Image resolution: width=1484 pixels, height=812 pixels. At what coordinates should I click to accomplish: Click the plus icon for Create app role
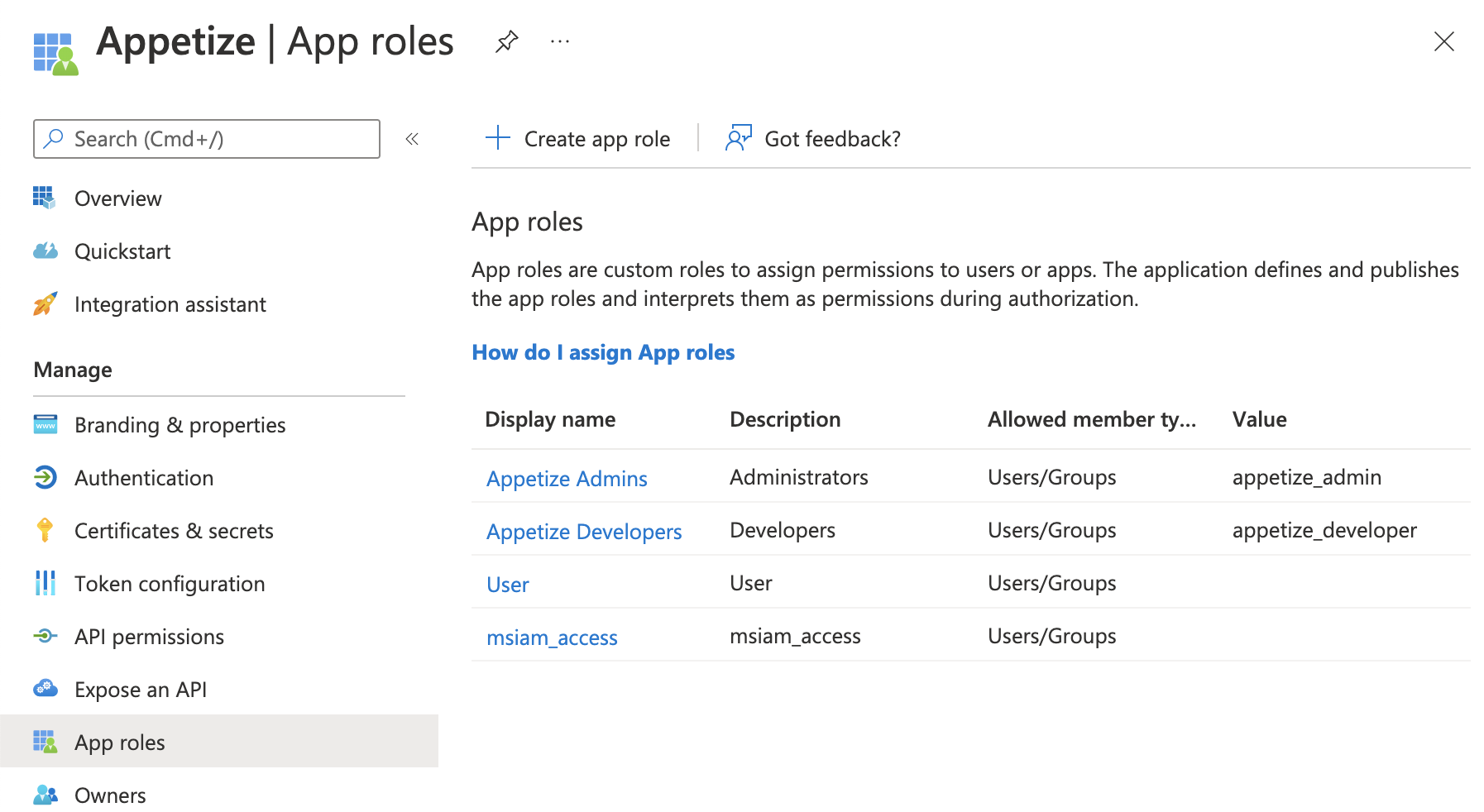(x=497, y=138)
